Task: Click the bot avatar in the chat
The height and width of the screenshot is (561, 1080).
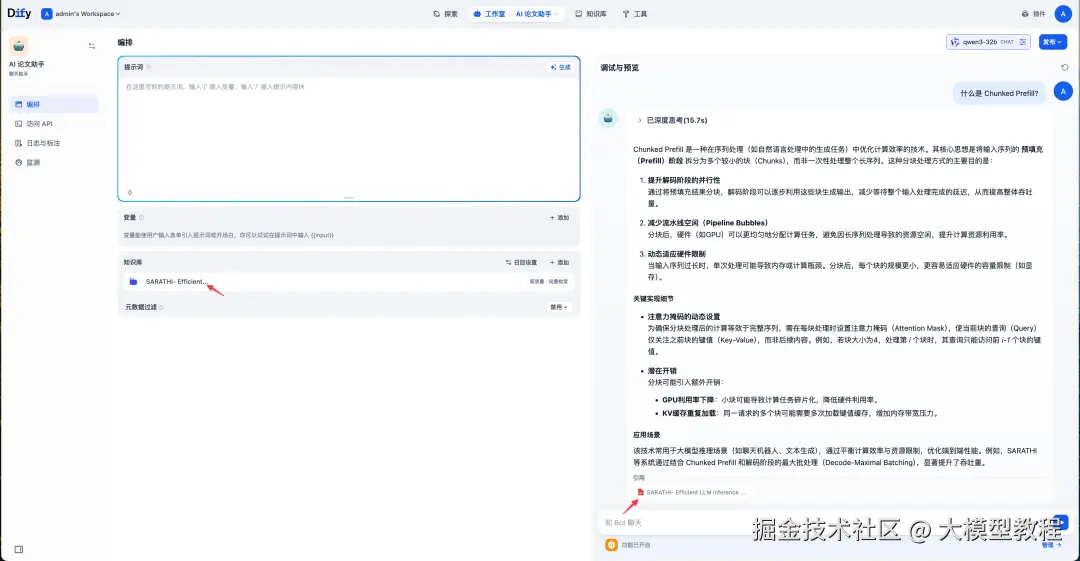Action: point(608,119)
